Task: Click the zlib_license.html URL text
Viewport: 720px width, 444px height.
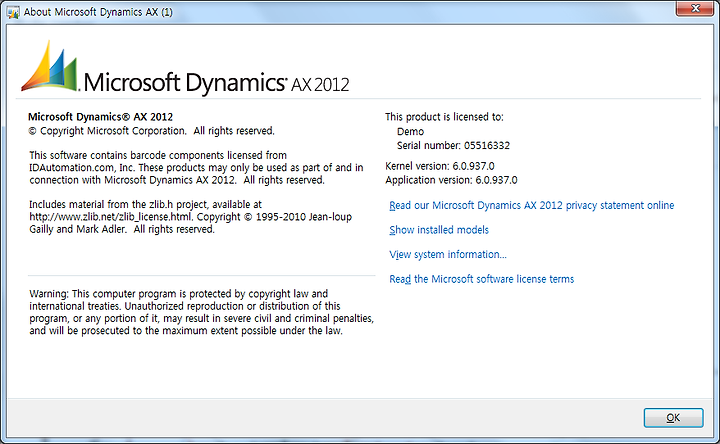Action: click(111, 217)
